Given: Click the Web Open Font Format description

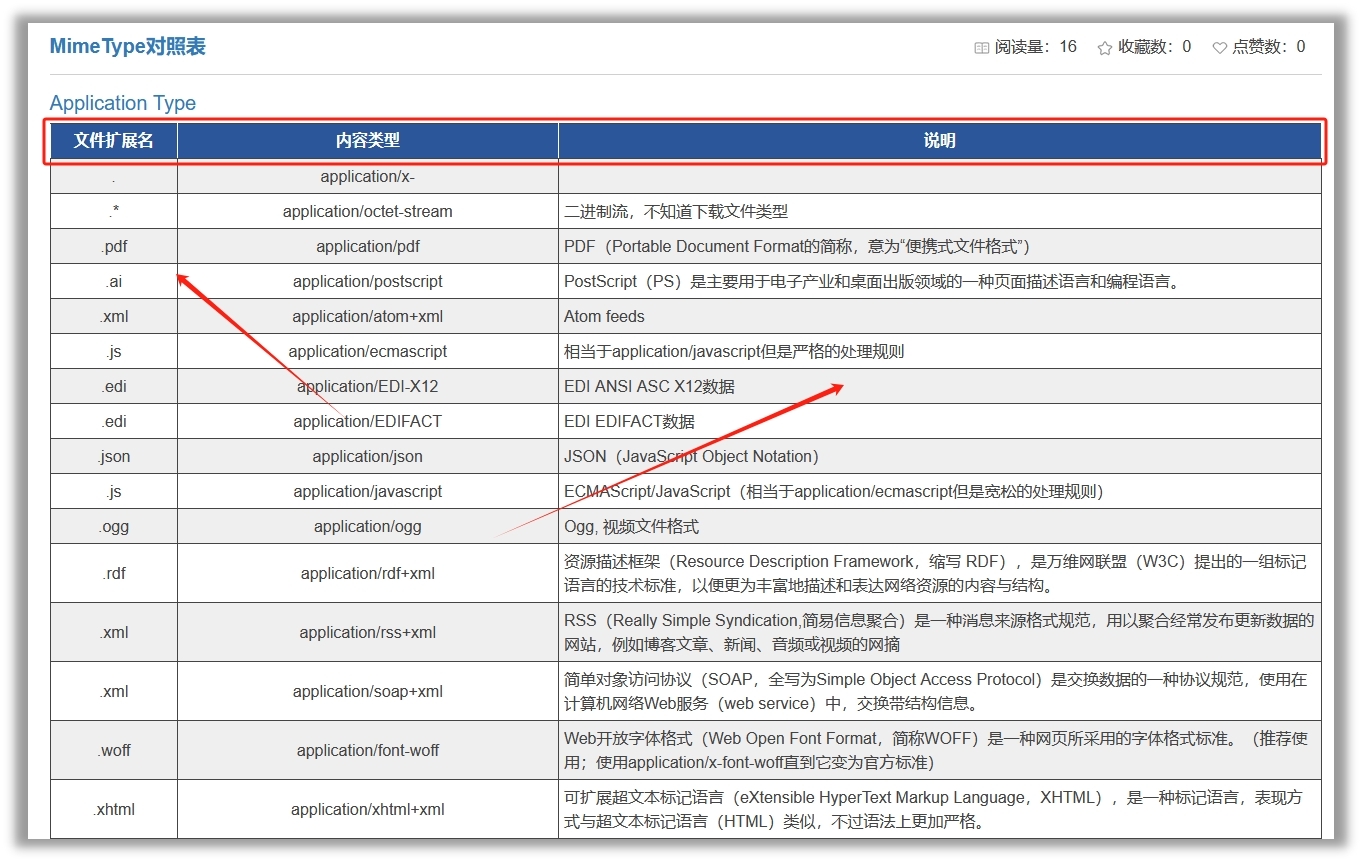Looking at the screenshot, I should tap(940, 750).
